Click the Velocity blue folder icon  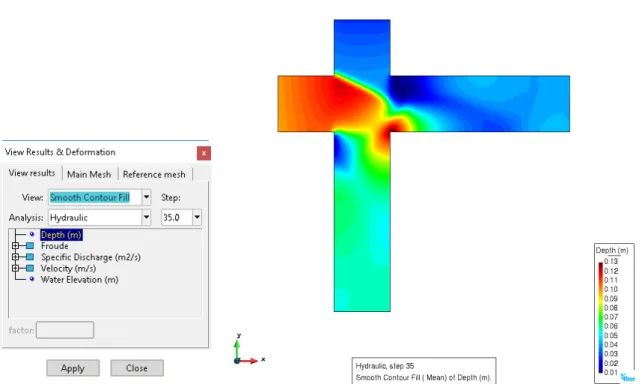(x=30, y=269)
